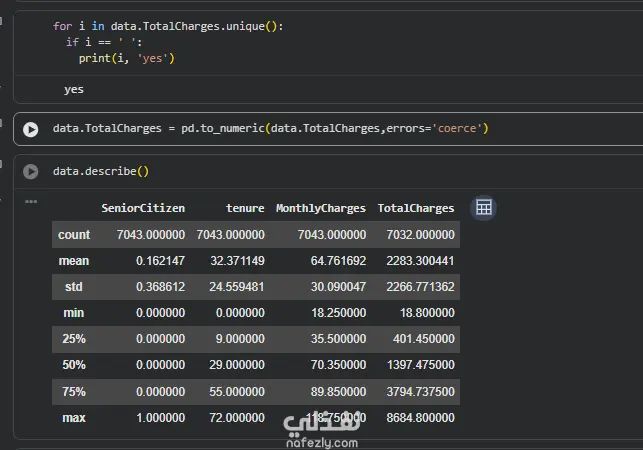Select the mean row label

pos(74,261)
